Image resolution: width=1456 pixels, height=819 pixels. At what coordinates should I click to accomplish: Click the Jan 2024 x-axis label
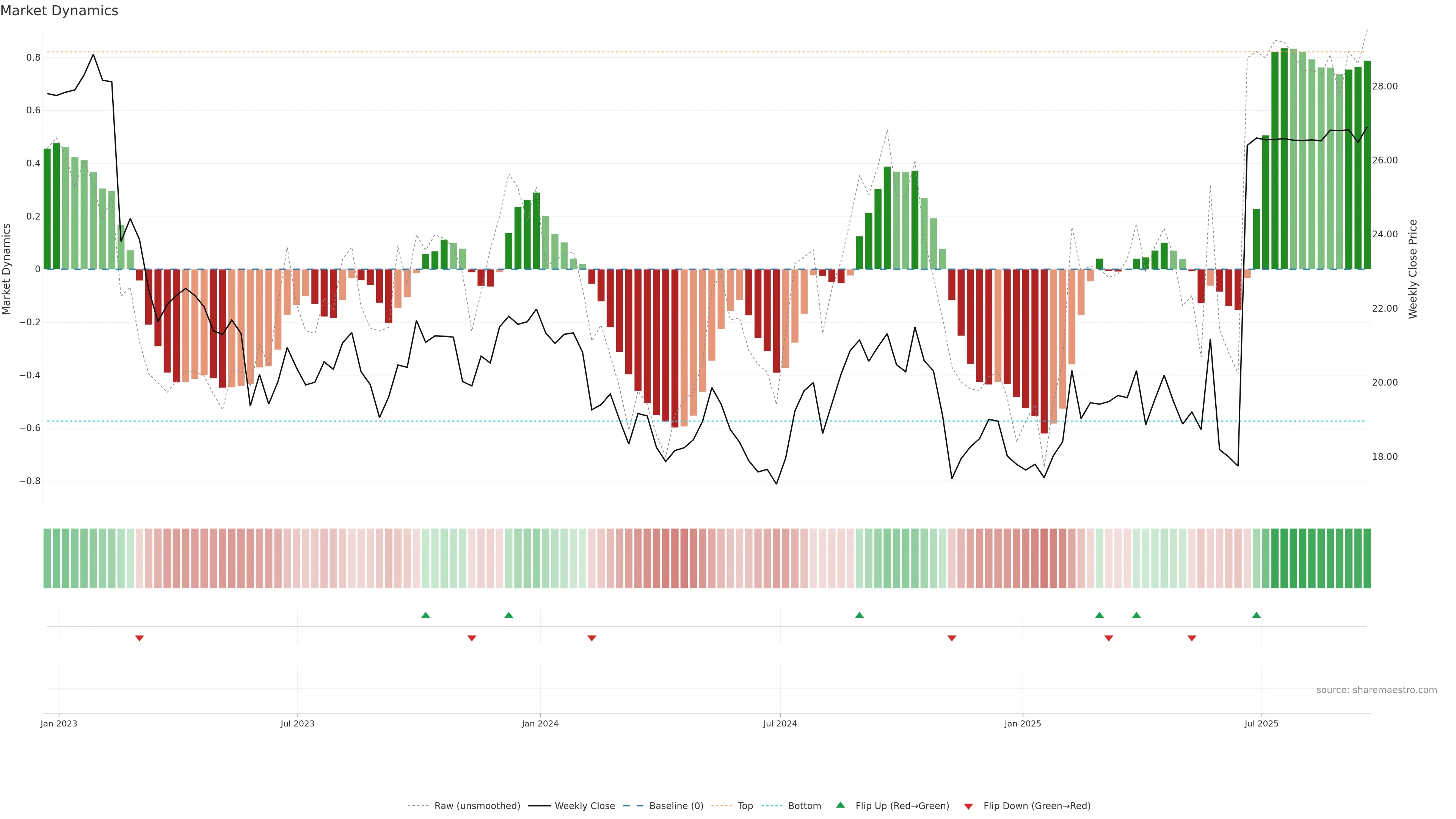(x=540, y=723)
